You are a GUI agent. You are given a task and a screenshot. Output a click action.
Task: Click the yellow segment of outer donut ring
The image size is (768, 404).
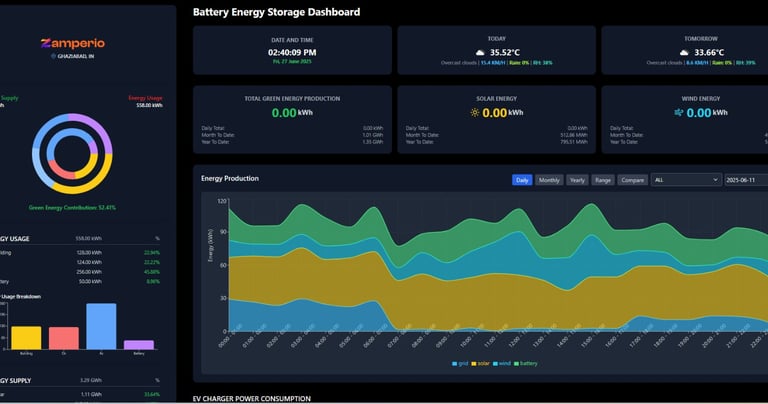[x=88, y=183]
